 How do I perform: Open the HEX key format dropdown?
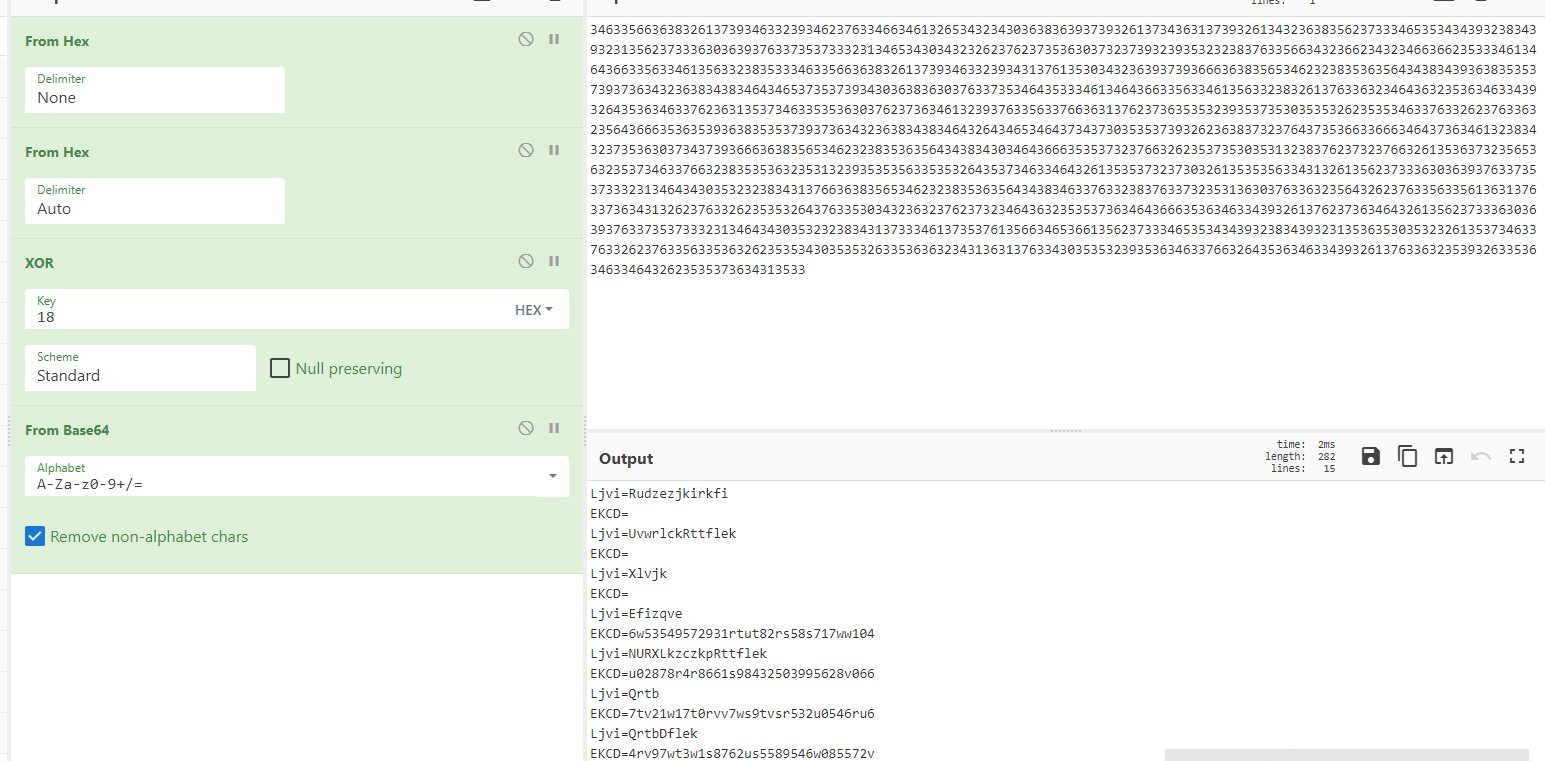tap(533, 310)
